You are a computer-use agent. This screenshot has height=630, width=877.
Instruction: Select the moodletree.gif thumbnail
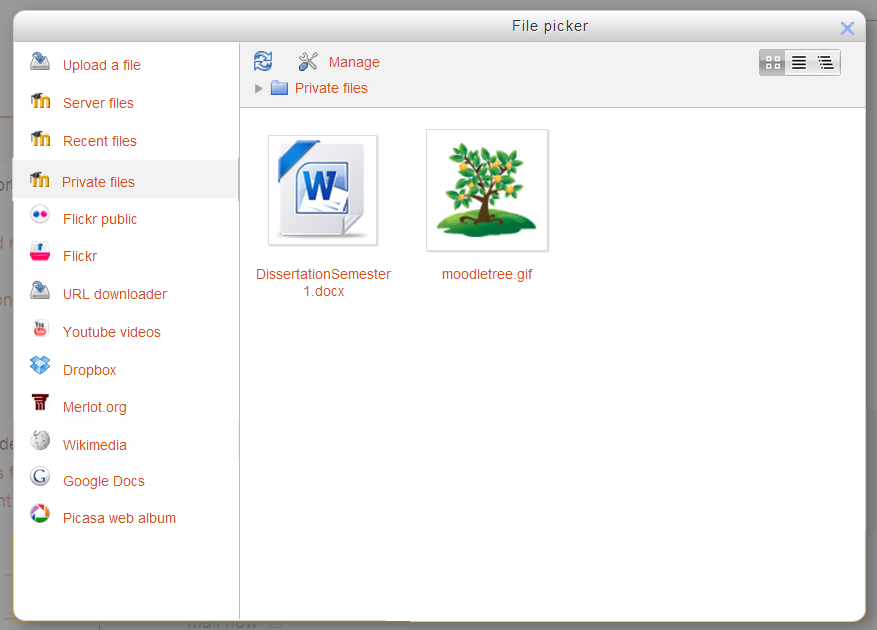click(x=487, y=190)
